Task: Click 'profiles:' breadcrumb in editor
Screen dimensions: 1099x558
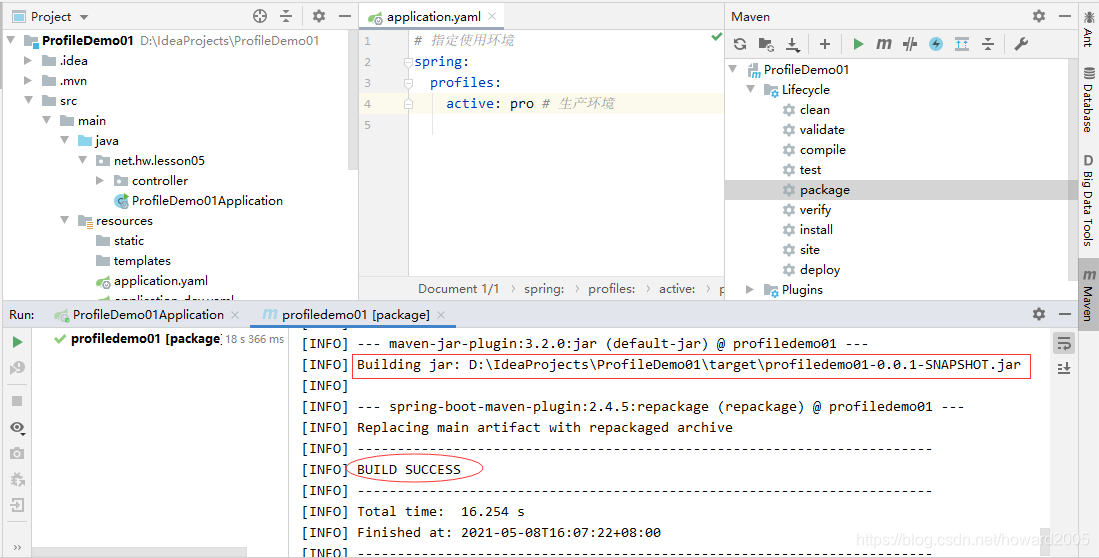Action: [x=611, y=289]
